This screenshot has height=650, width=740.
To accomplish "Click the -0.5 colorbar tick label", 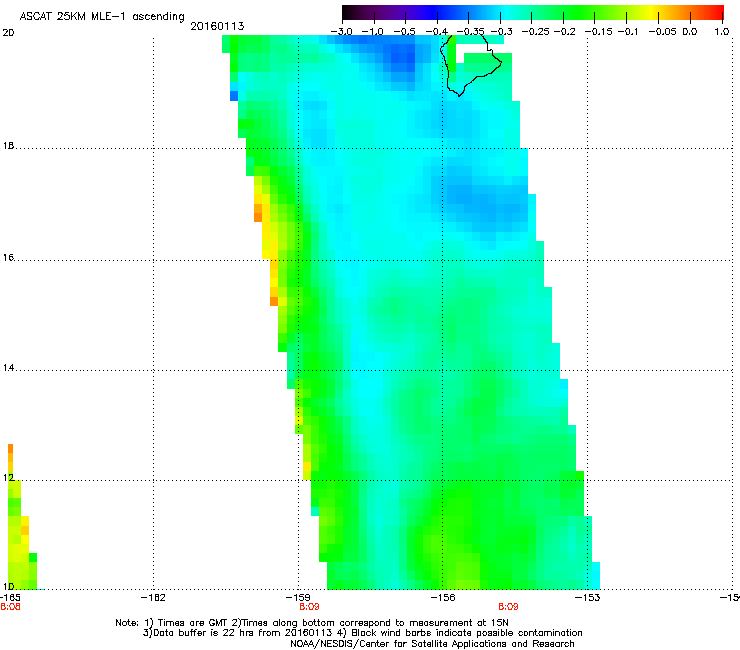I will 404,32.
